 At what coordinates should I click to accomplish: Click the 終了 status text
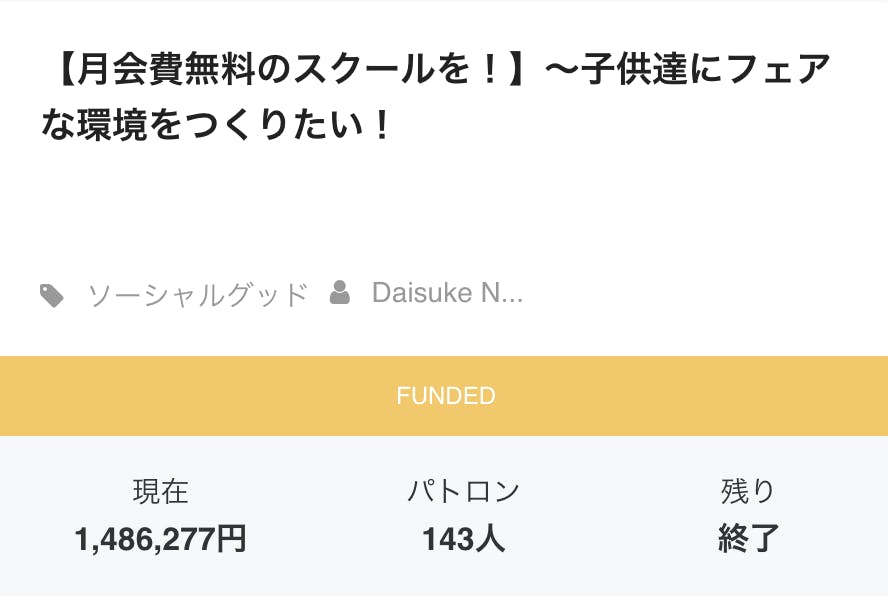[748, 540]
